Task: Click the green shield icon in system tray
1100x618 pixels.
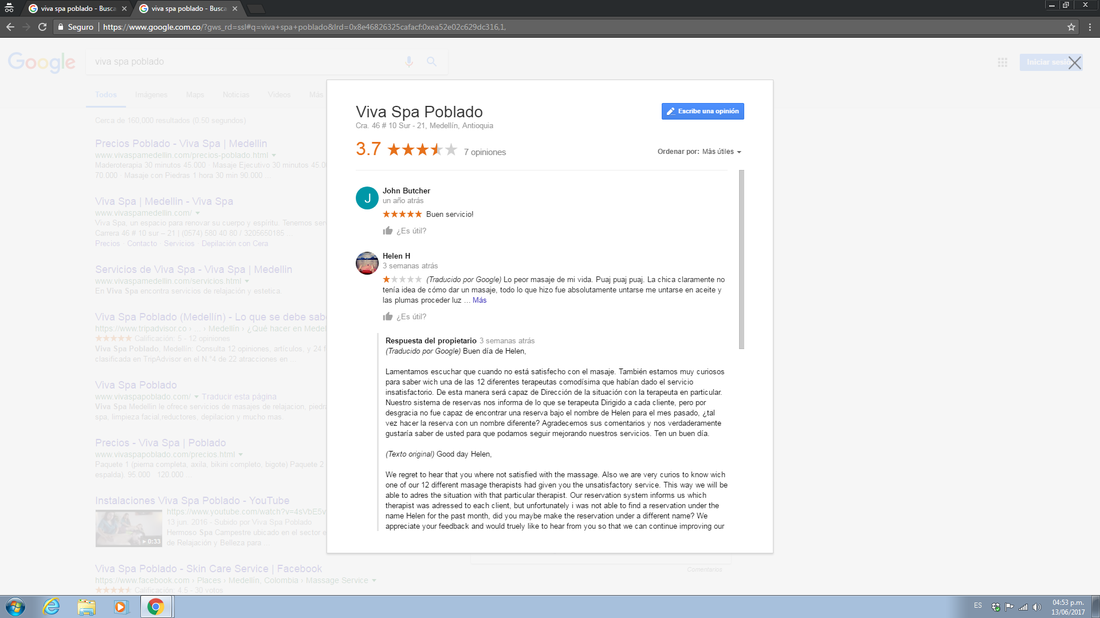Action: click(995, 607)
